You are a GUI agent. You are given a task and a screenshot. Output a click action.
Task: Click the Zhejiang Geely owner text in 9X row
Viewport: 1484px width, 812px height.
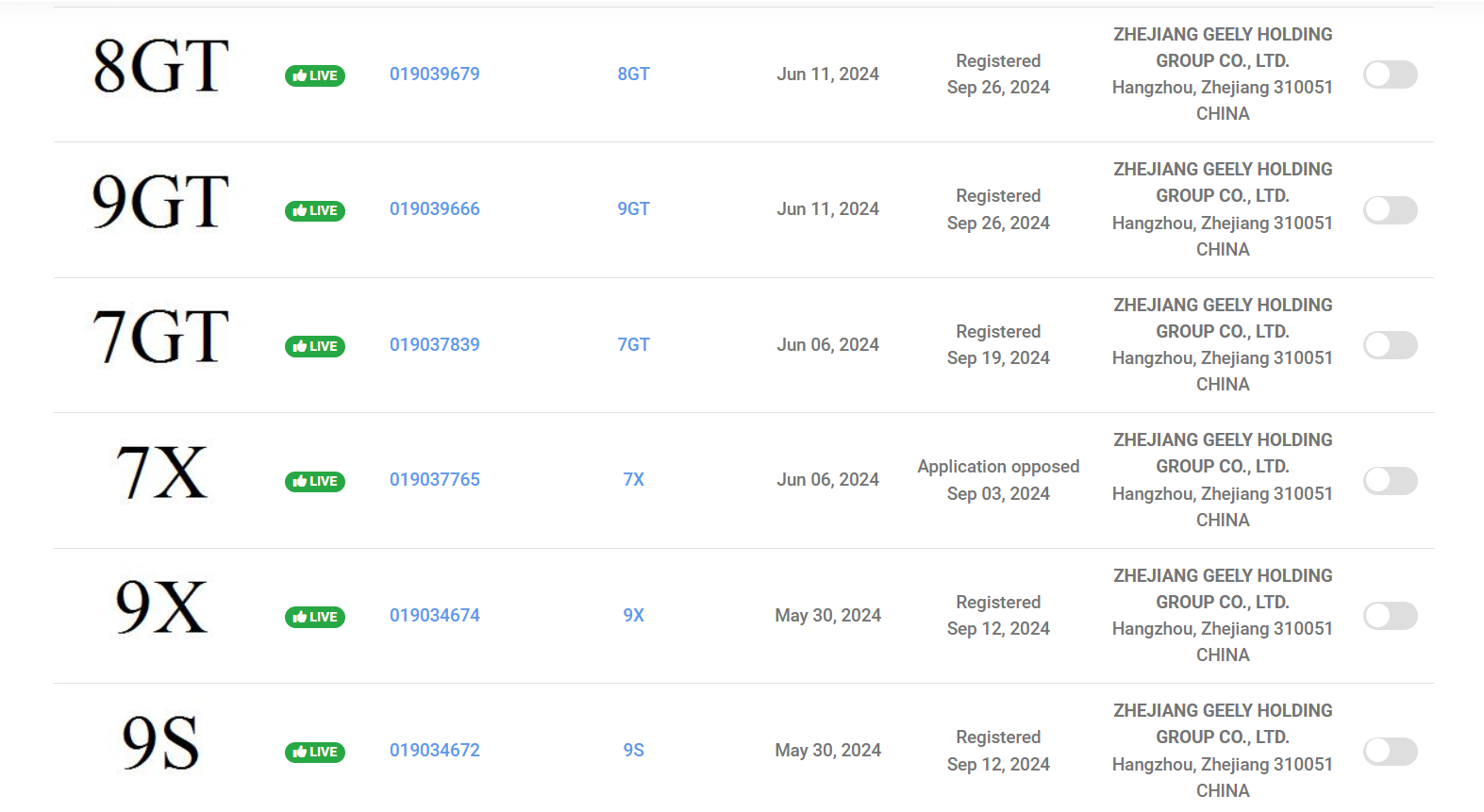[x=1223, y=615]
